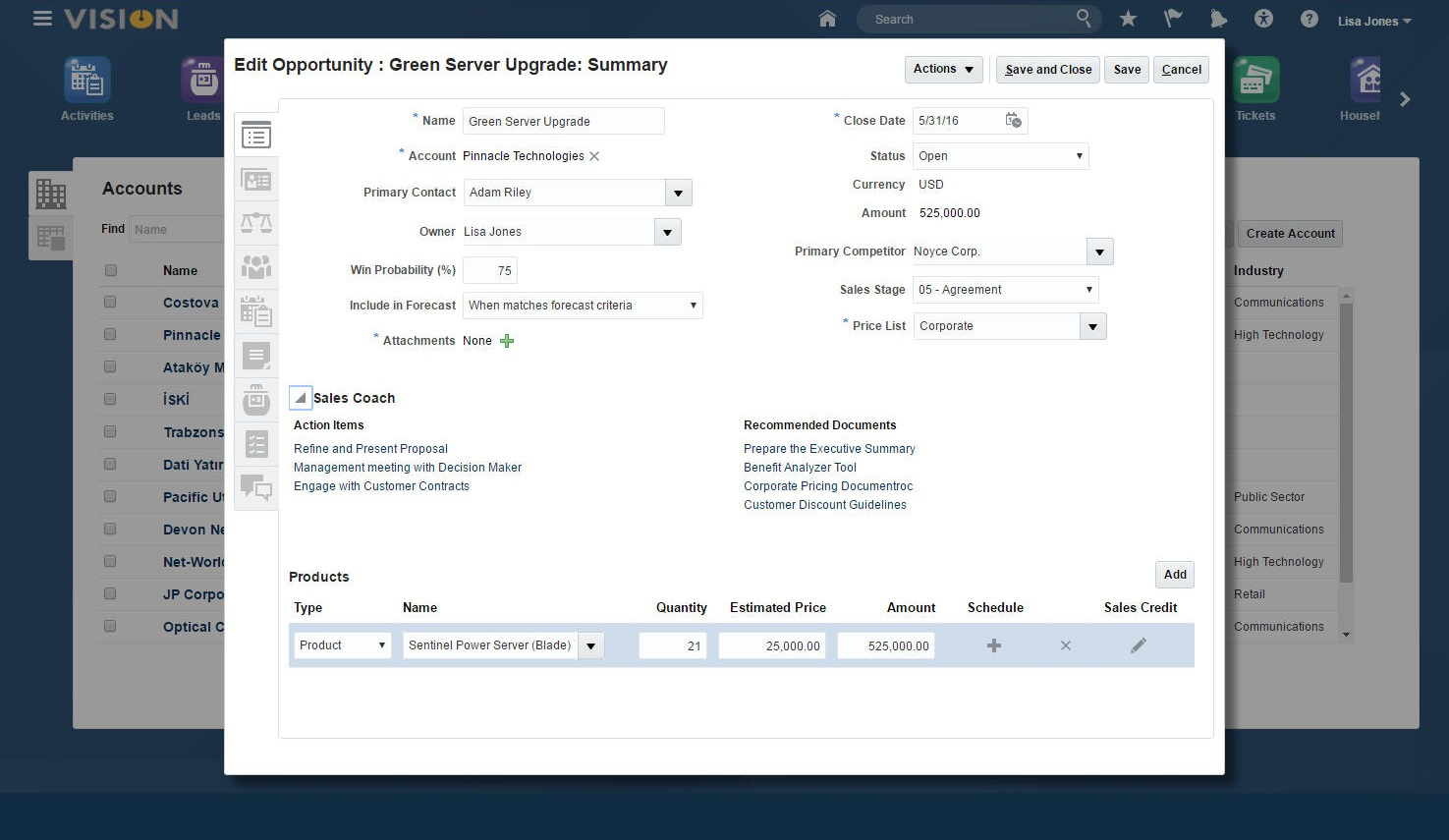
Task: Open the Owner dropdown arrow
Action: coord(667,232)
